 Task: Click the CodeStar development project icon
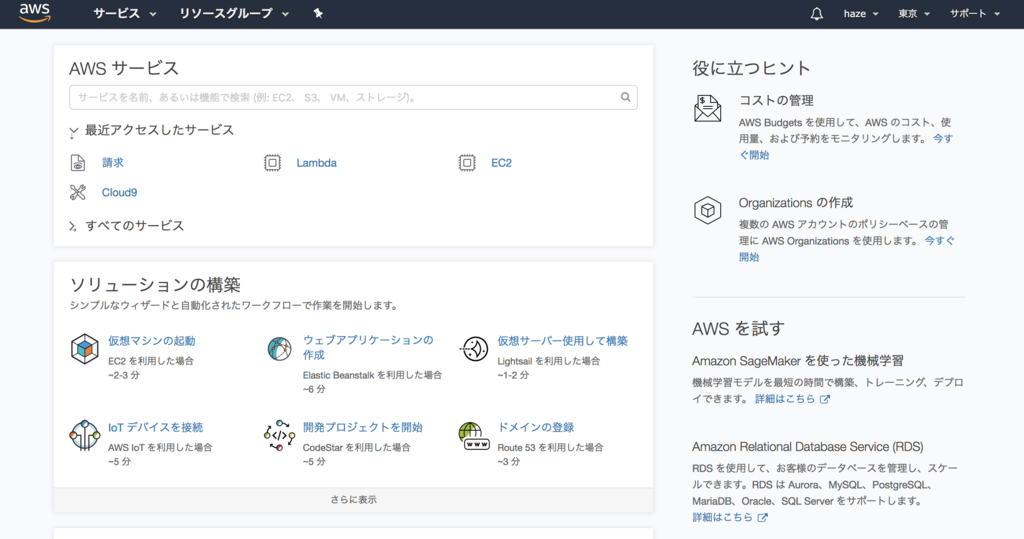click(280, 435)
